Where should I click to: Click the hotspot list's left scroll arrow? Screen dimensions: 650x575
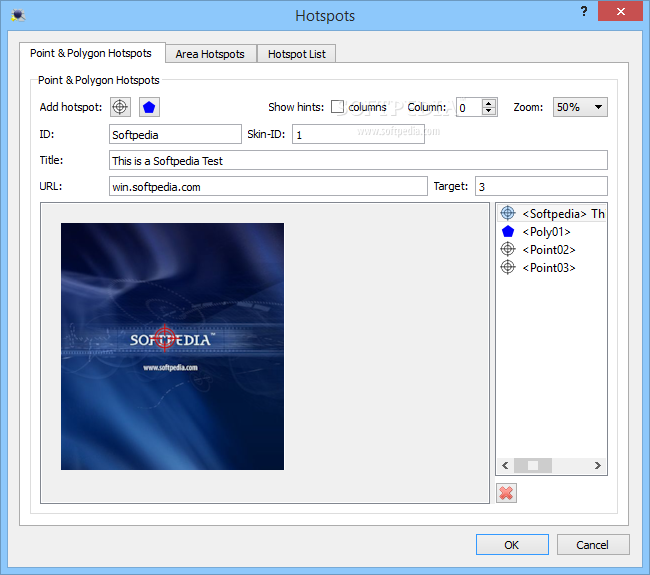point(505,465)
